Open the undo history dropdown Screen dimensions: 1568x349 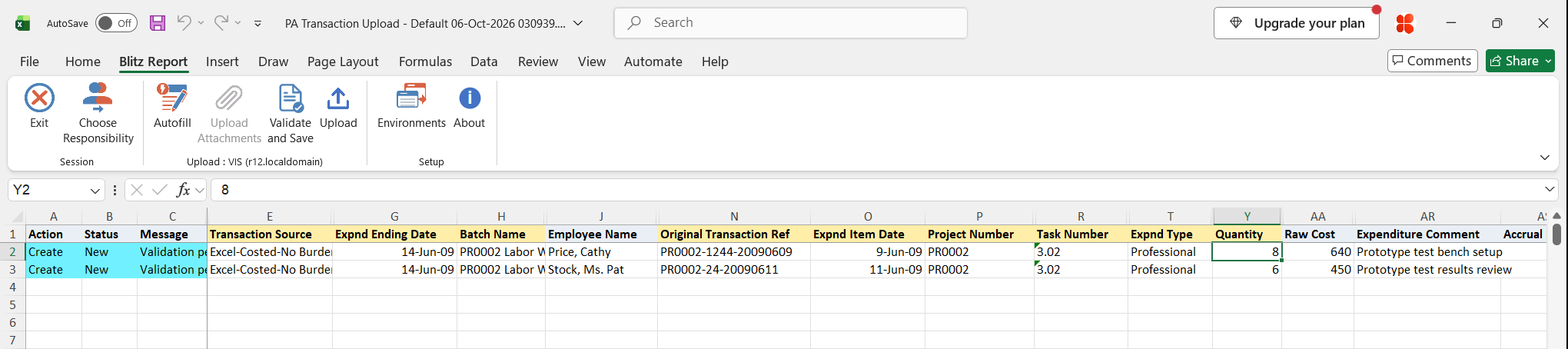pos(201,23)
